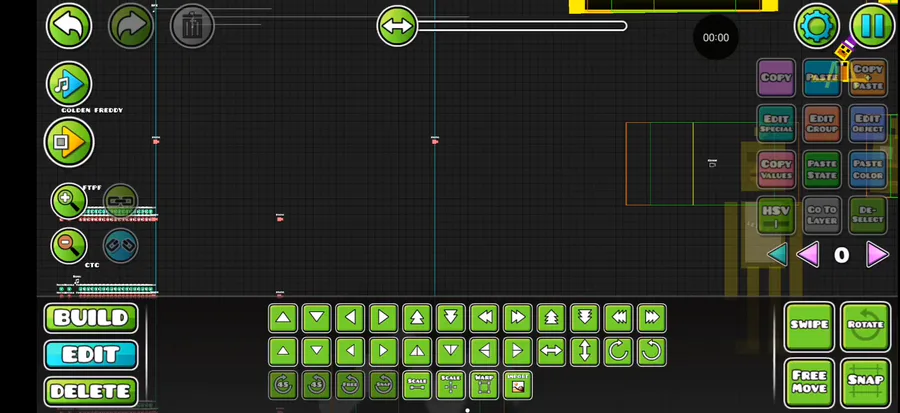The image size is (900, 413).
Task: Rotate counter-clockwise with the circular arrow
Action: point(652,351)
